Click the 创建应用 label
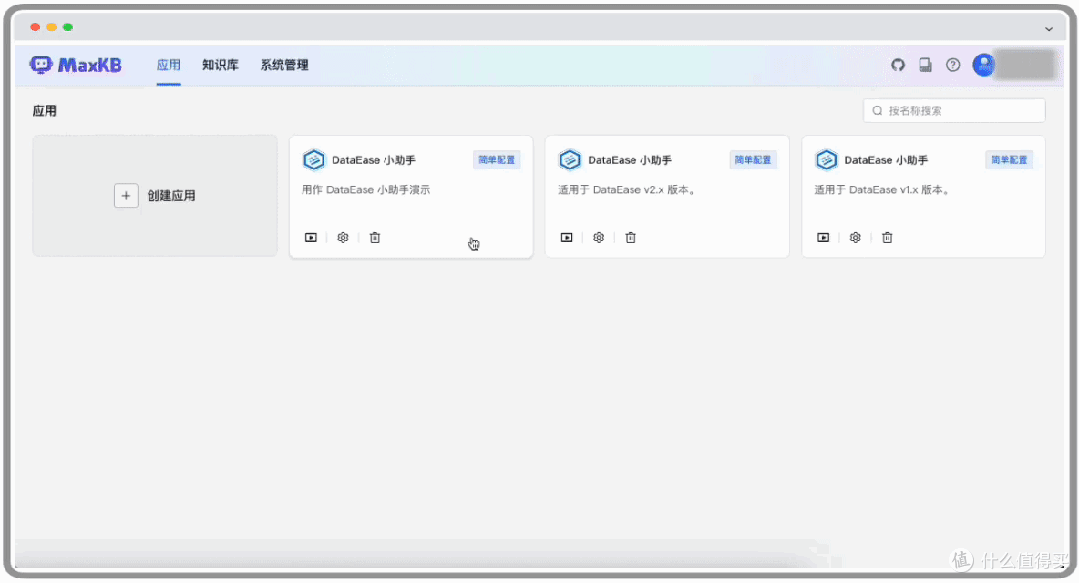This screenshot has height=583, width=1079. pos(171,195)
